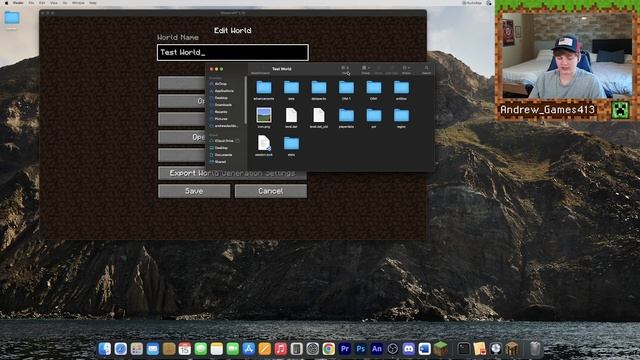The image size is (640, 360).
Task: Click Export World Generation Settings button
Action: 232,173
